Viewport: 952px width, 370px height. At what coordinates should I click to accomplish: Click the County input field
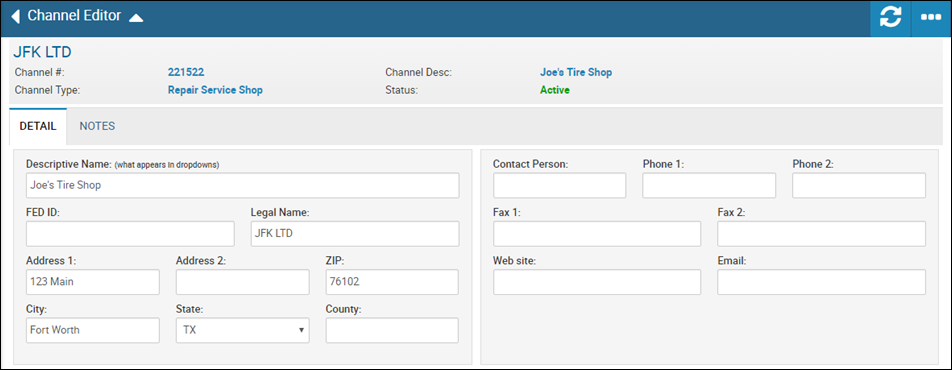(392, 330)
